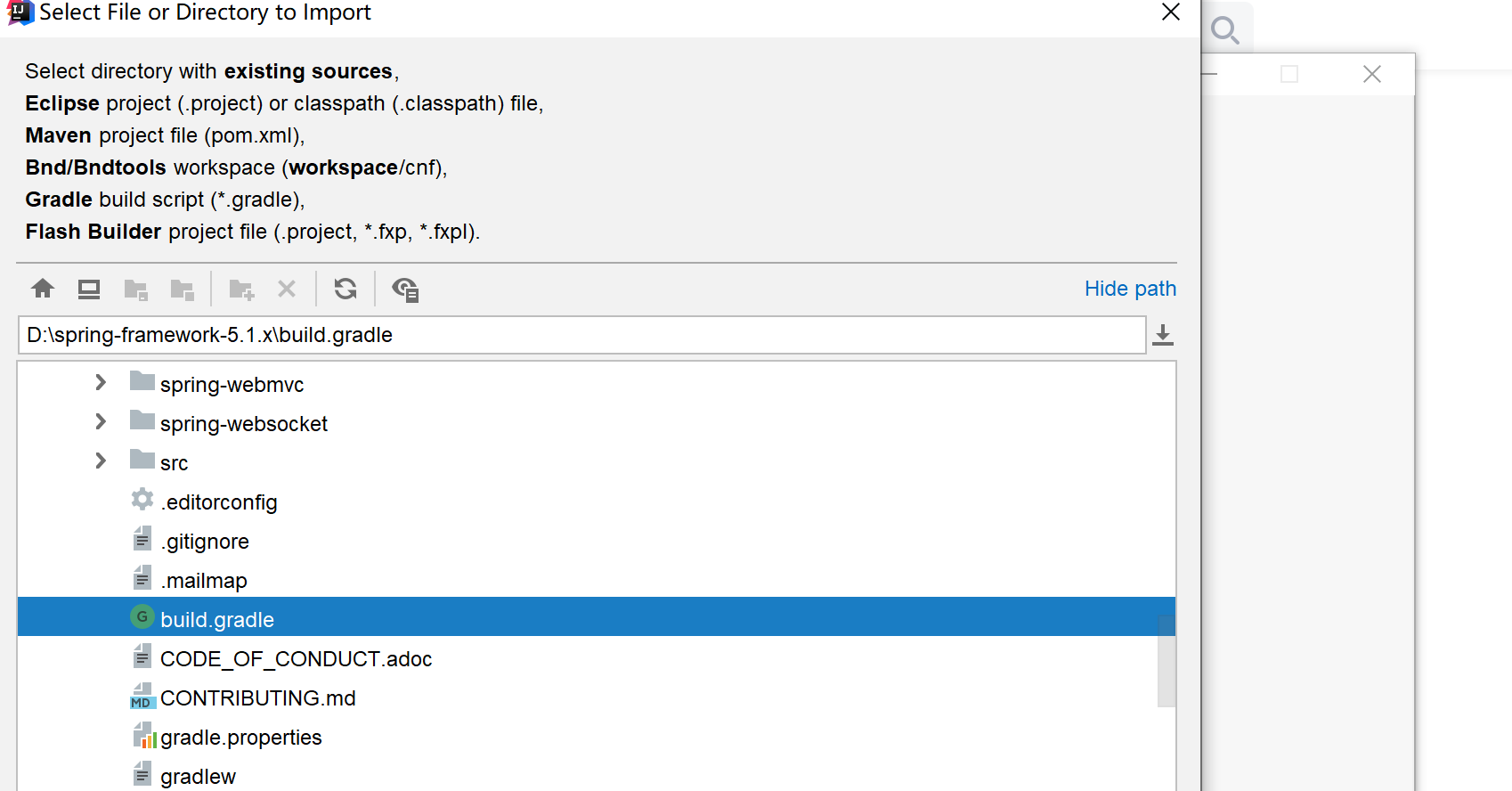The image size is (1512, 791).
Task: Toggle show hidden files and directories
Action: click(405, 289)
